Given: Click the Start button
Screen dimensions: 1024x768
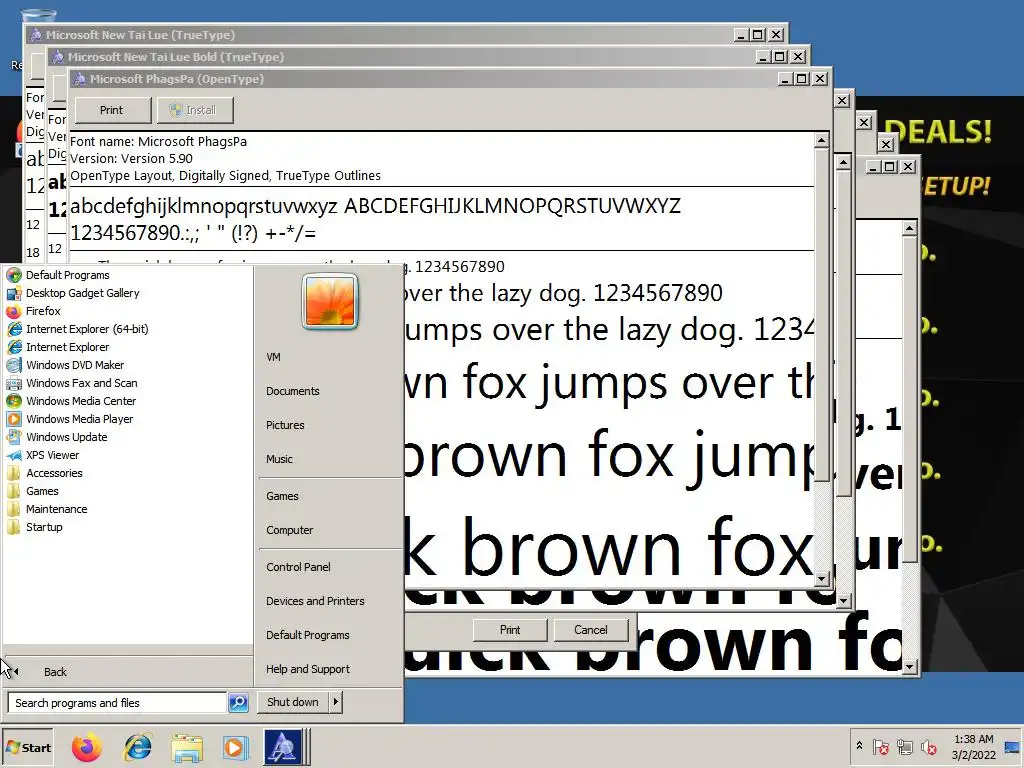Looking at the screenshot, I should pos(28,748).
